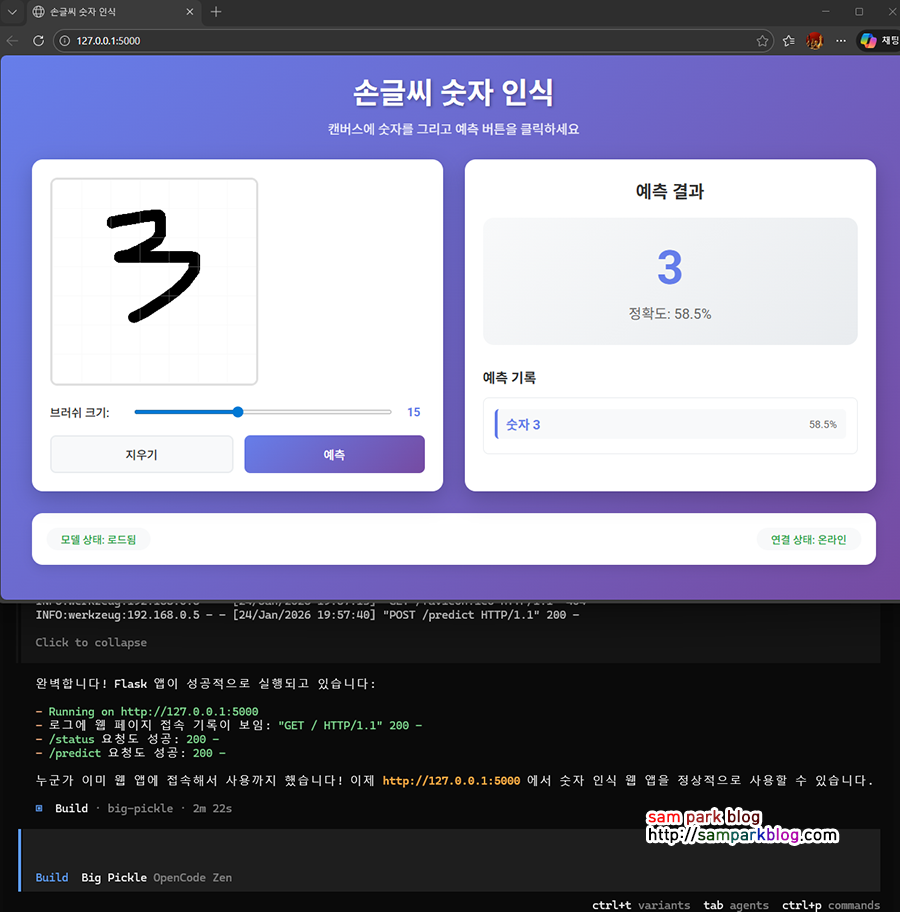Select the 손글씨 숫자 인식 tab
This screenshot has height=912, width=900.
click(113, 12)
